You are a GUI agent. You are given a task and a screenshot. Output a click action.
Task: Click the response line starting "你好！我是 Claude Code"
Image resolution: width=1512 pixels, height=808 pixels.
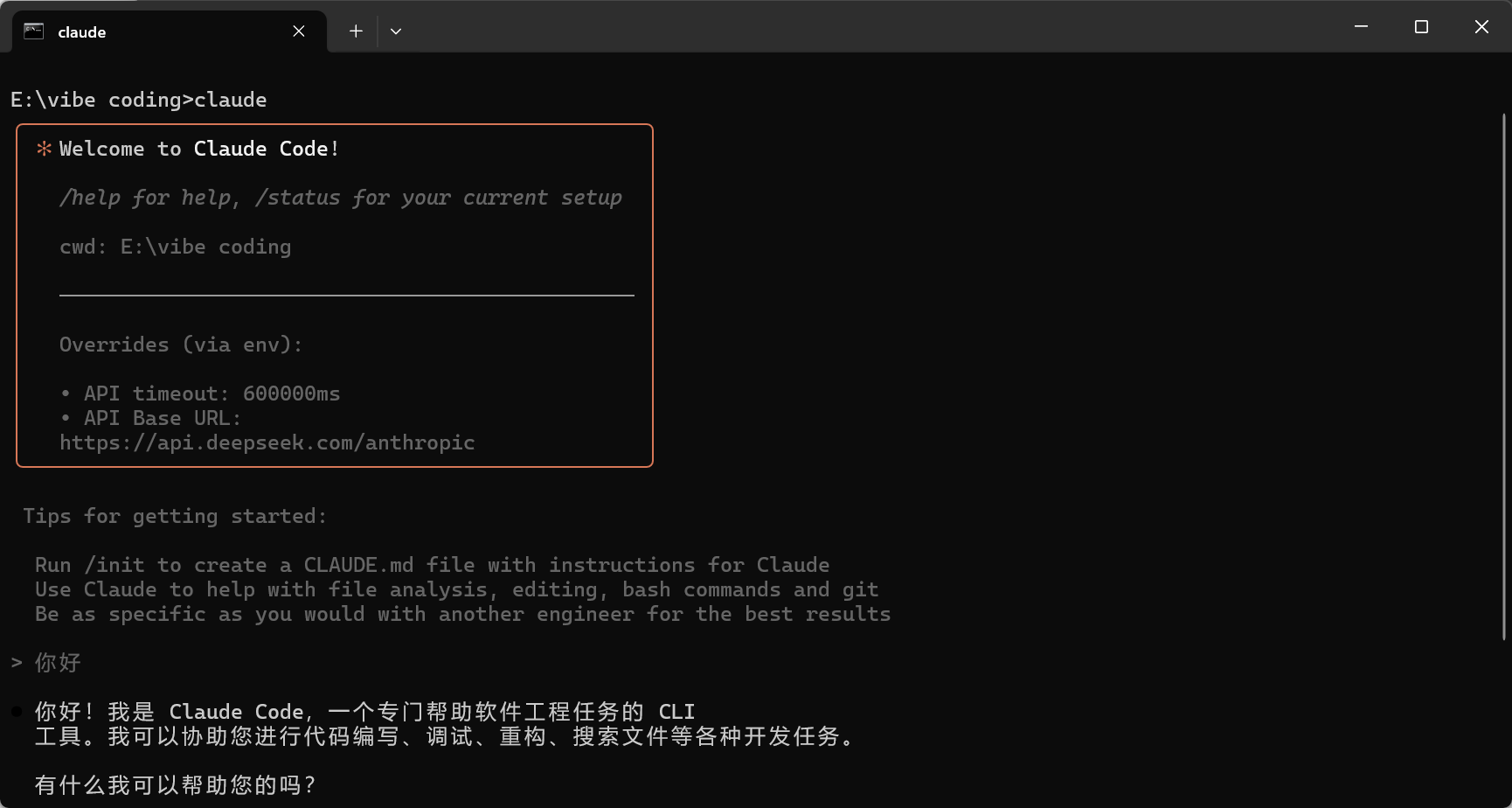tap(365, 712)
